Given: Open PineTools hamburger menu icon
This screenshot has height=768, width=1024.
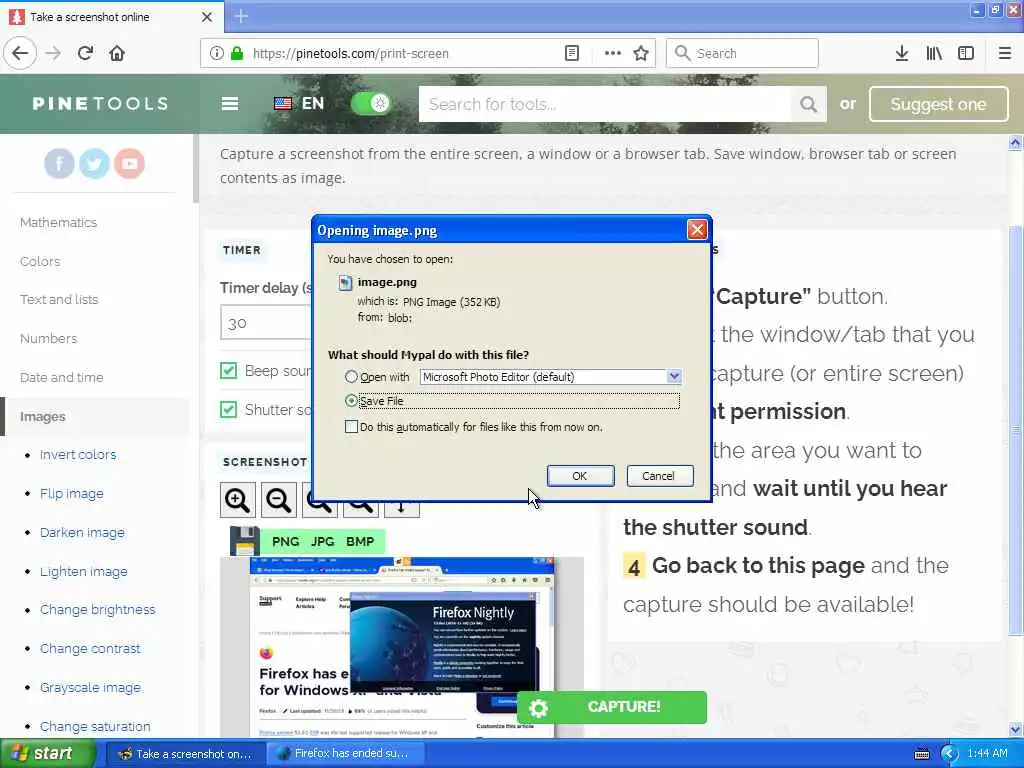Looking at the screenshot, I should pyautogui.click(x=230, y=104).
